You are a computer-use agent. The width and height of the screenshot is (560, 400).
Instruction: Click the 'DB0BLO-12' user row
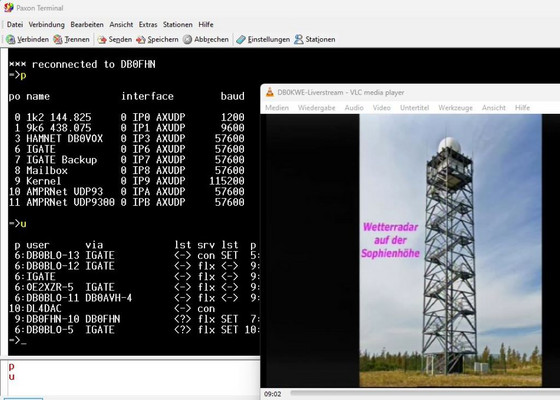coord(134,266)
